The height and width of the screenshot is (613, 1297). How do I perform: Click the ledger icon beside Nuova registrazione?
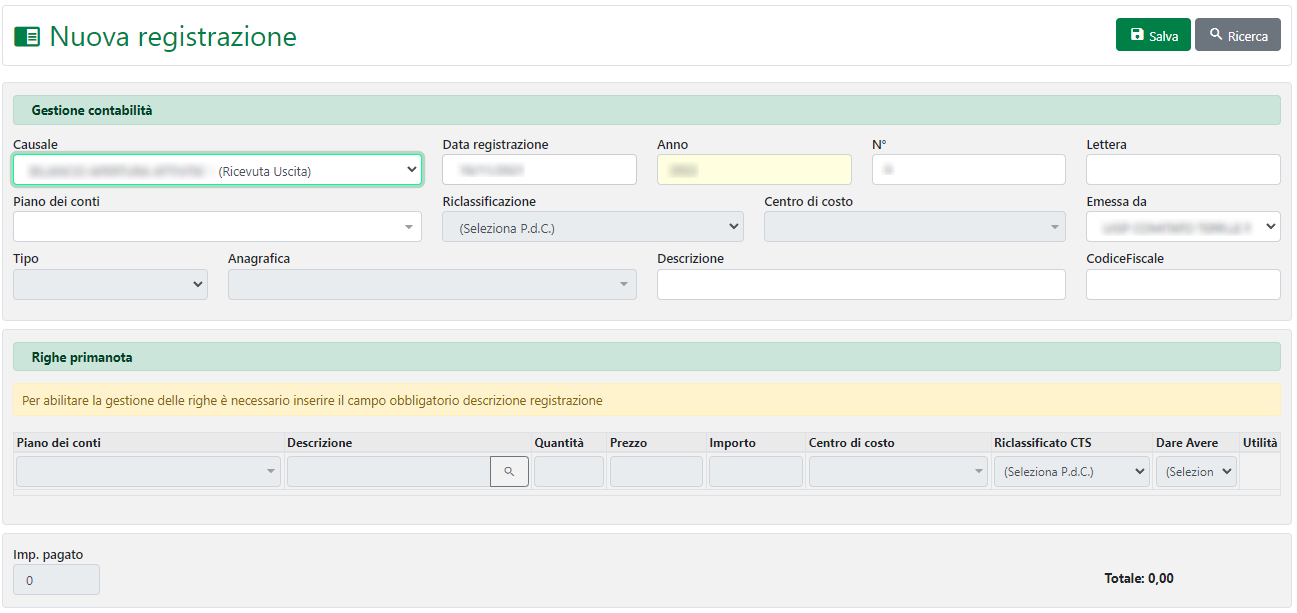click(27, 37)
